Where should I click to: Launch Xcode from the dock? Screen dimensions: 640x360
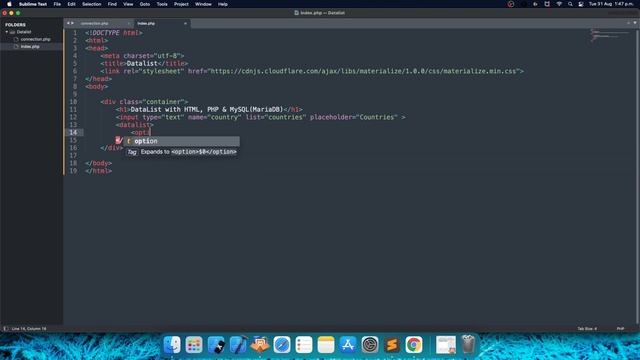pyautogui.click(x=238, y=345)
